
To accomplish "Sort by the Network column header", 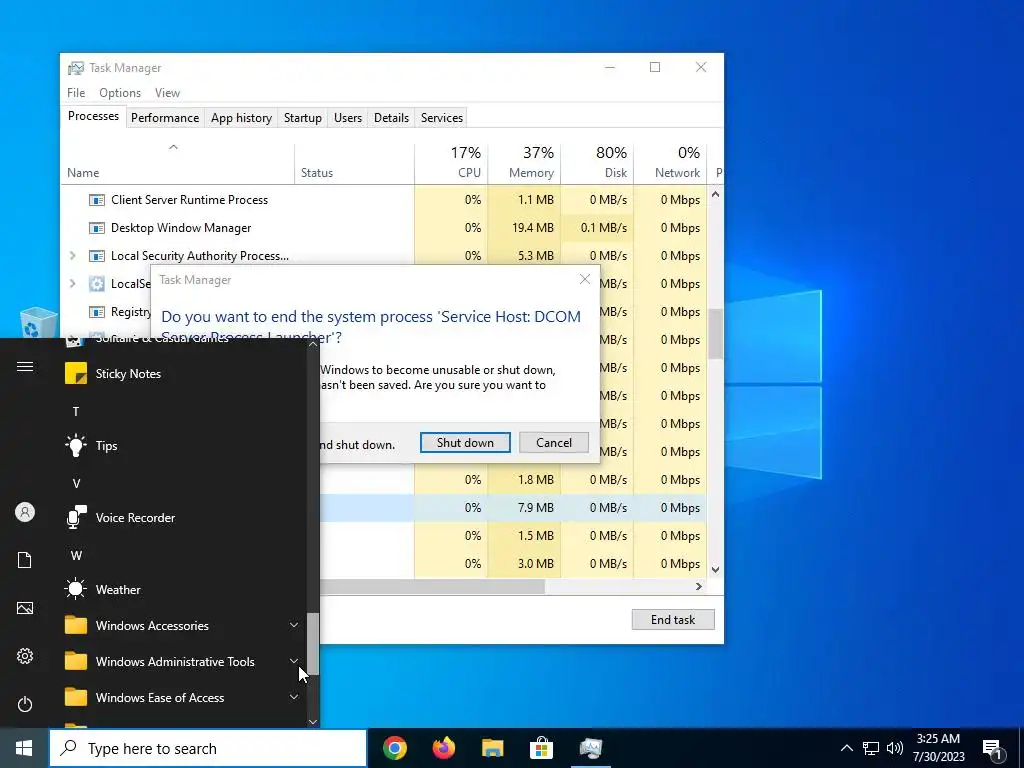I will click(671, 163).
